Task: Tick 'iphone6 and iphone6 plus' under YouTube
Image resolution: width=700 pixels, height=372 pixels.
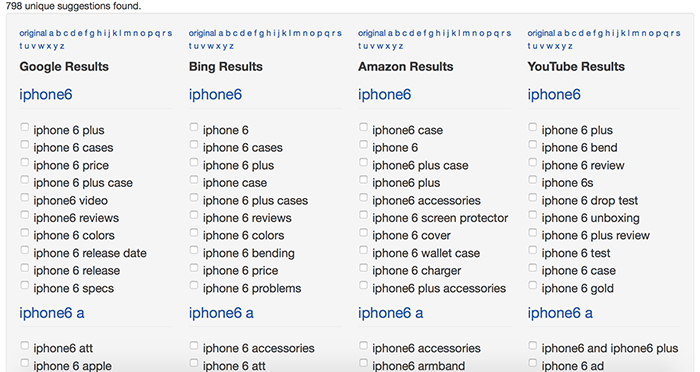Action: pos(533,346)
